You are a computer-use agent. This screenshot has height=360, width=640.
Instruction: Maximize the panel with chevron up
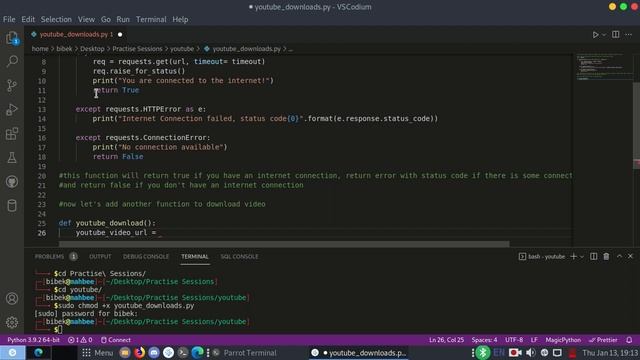pos(619,256)
